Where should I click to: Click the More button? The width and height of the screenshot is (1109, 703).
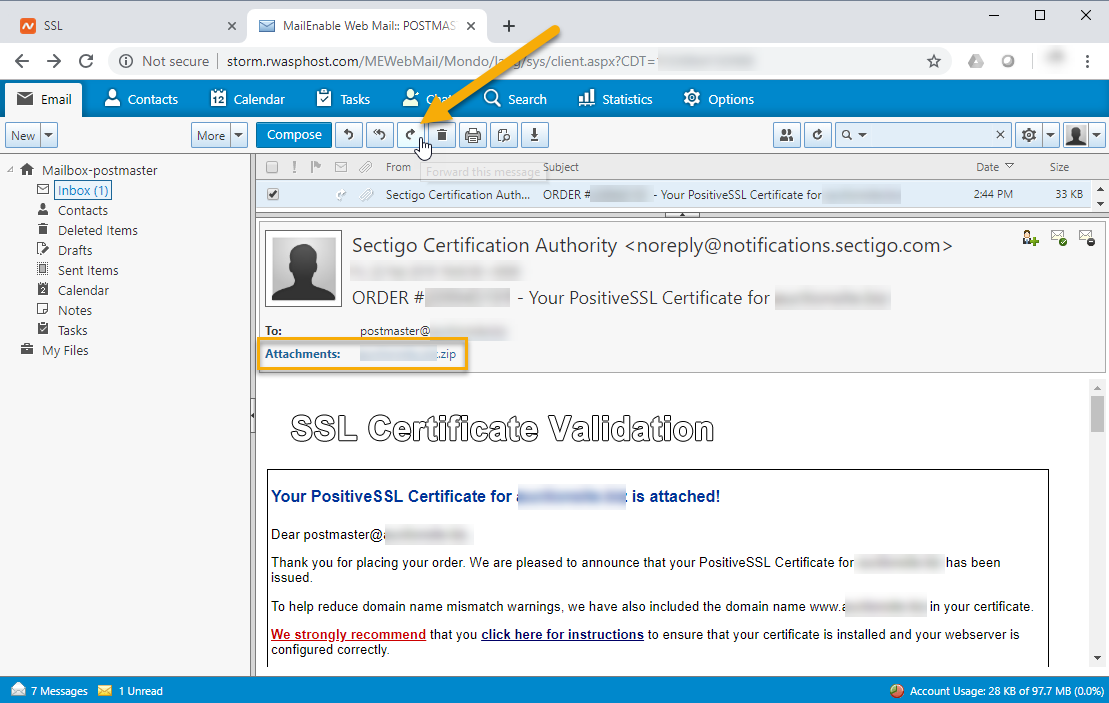click(x=211, y=135)
